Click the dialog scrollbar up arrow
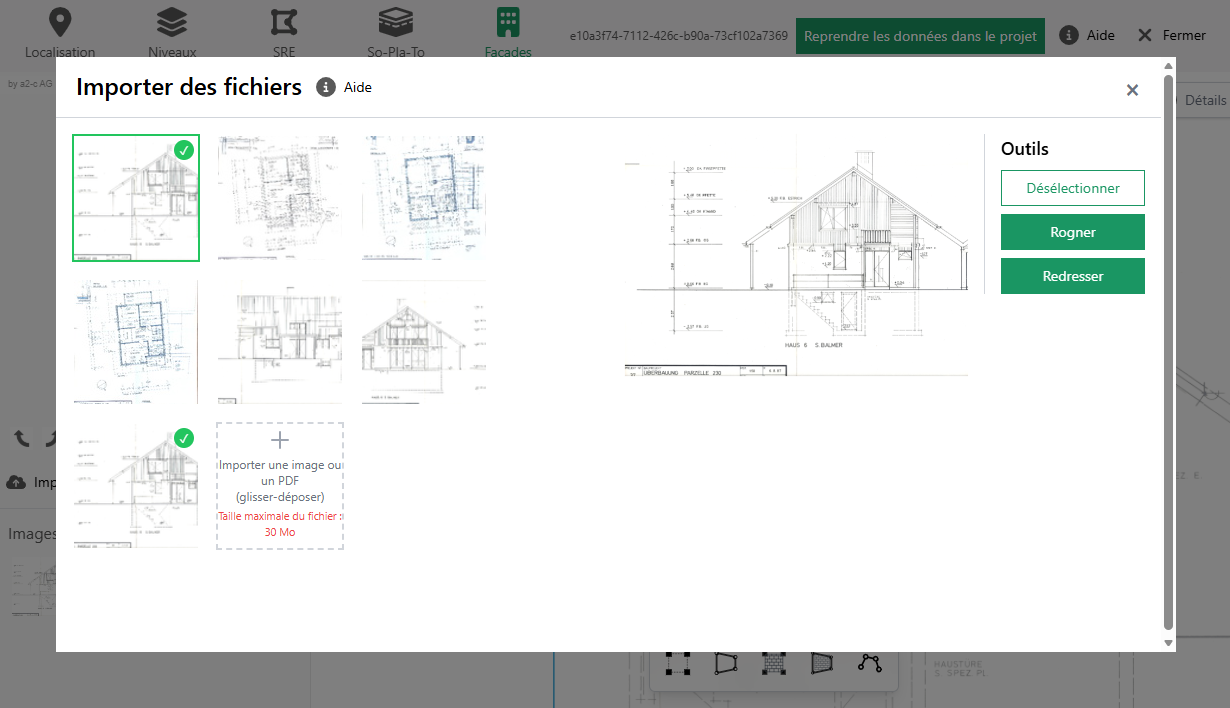 [x=1168, y=66]
